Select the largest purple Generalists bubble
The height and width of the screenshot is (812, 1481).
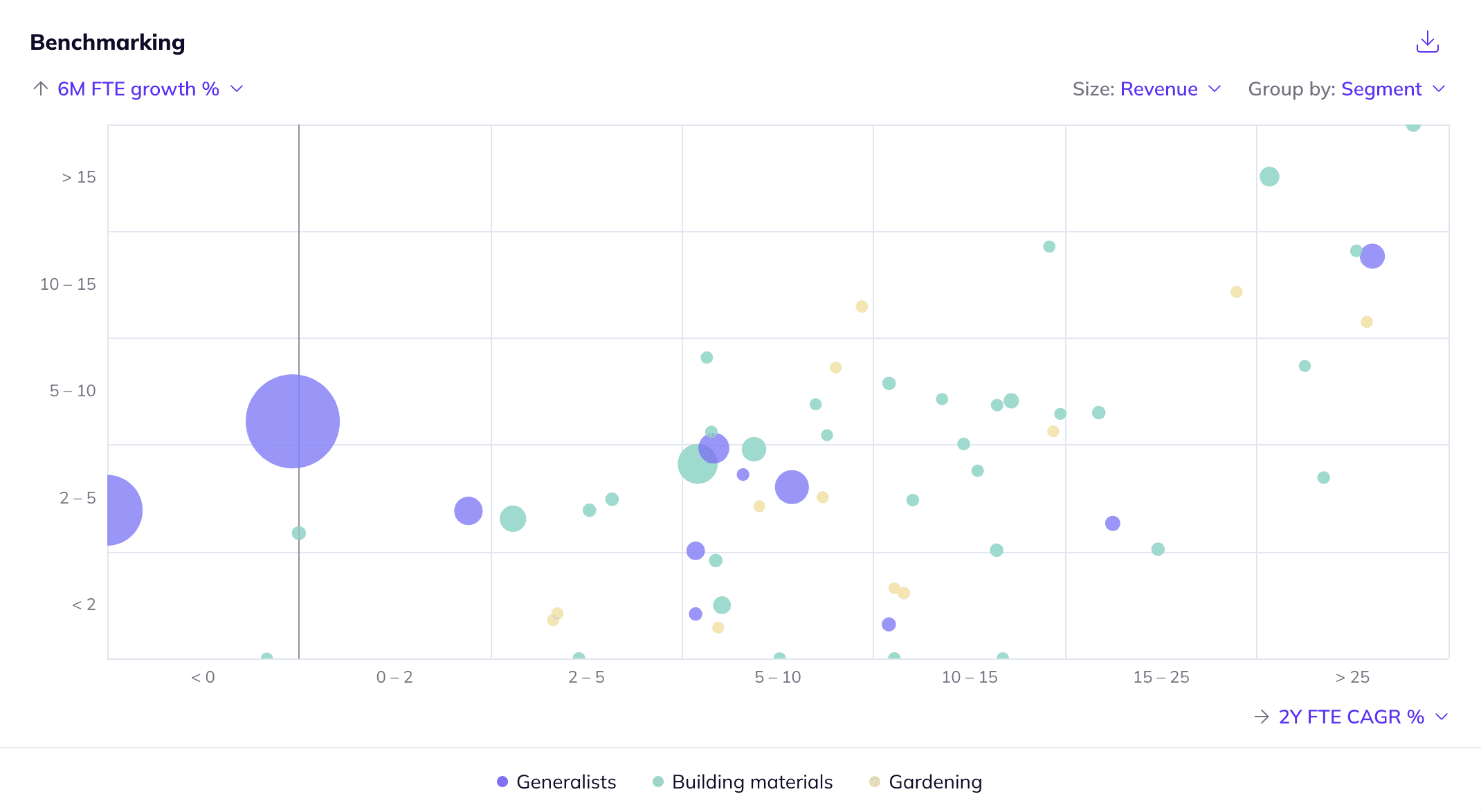(292, 421)
